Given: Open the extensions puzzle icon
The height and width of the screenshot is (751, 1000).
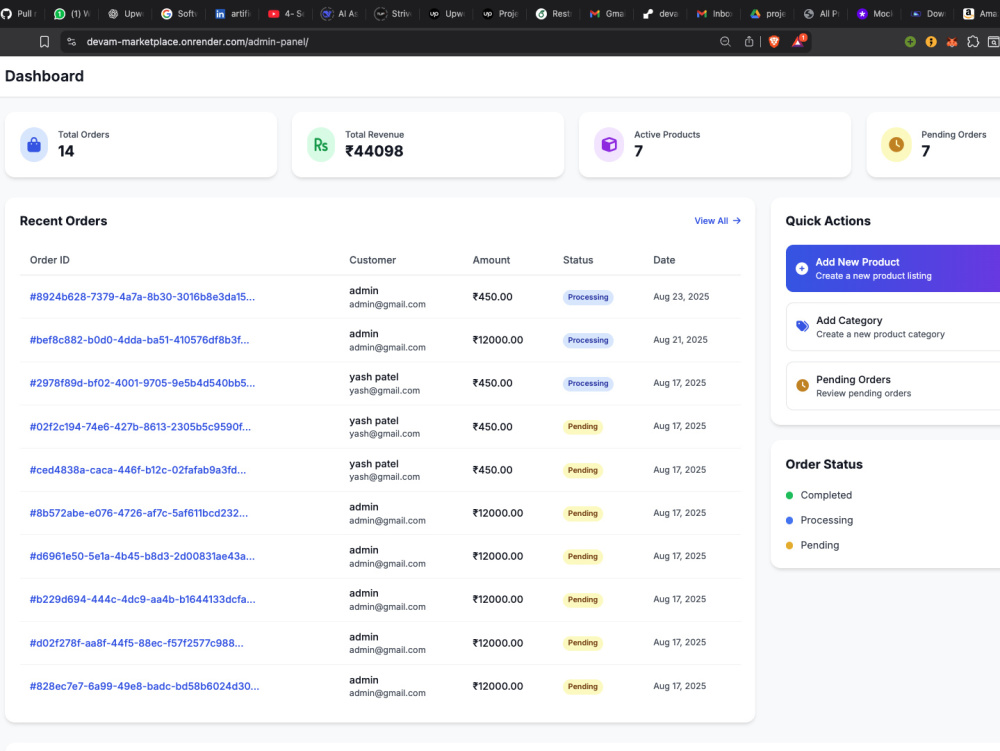Looking at the screenshot, I should pos(973,41).
